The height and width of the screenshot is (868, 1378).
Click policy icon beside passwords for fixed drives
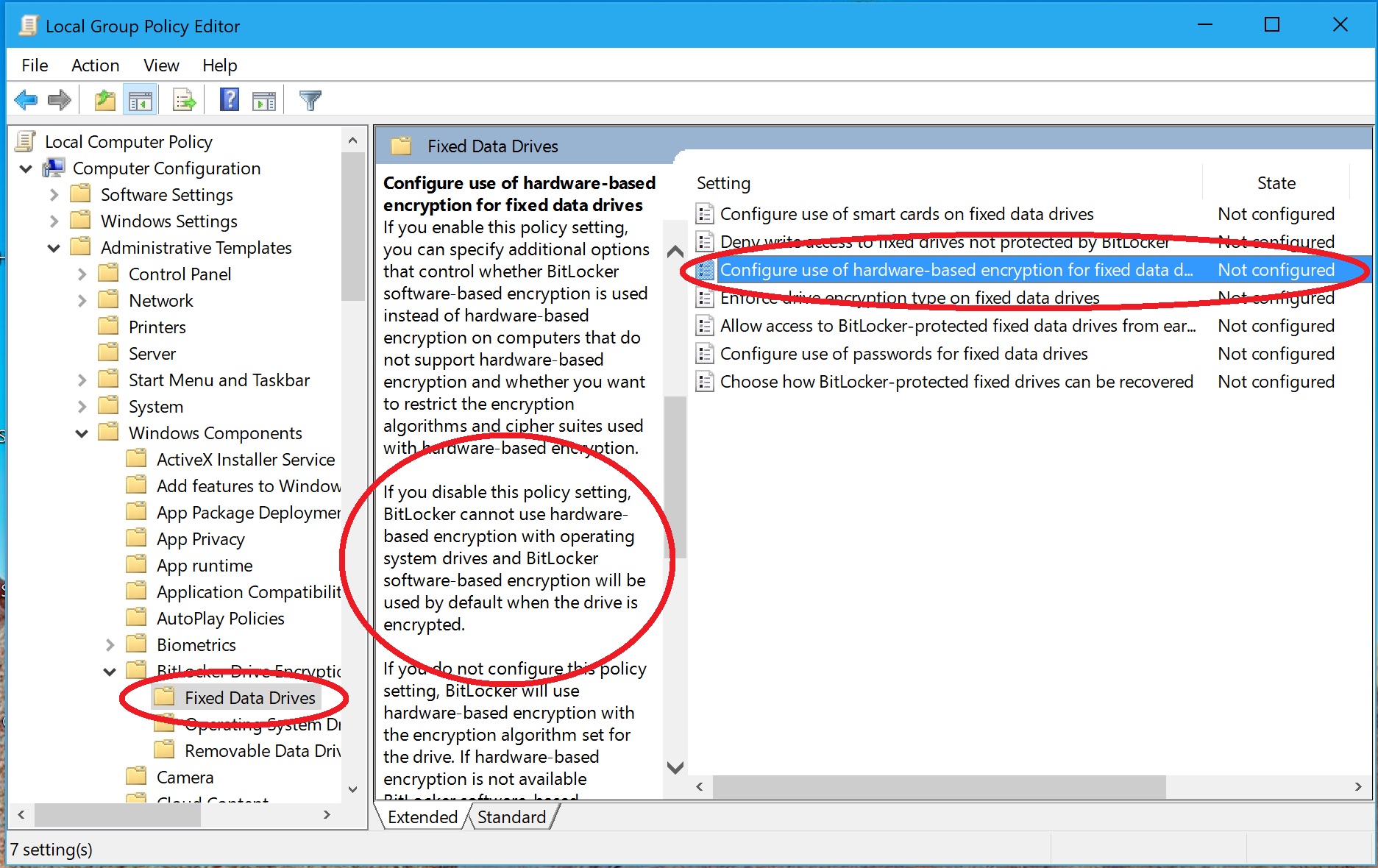(x=705, y=354)
